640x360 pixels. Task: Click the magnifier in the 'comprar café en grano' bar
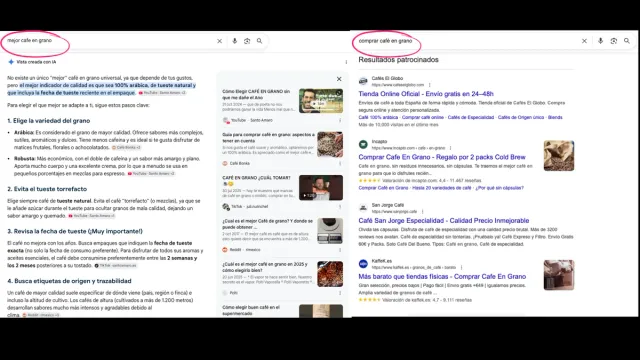click(x=627, y=41)
